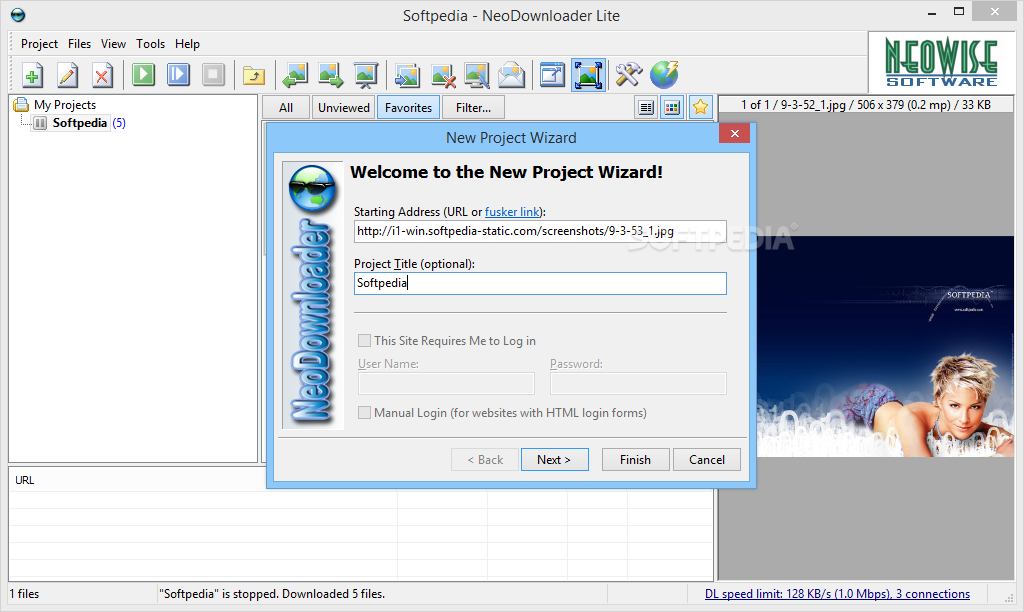Toggle the favorites star icon
This screenshot has width=1024, height=612.
click(x=700, y=107)
